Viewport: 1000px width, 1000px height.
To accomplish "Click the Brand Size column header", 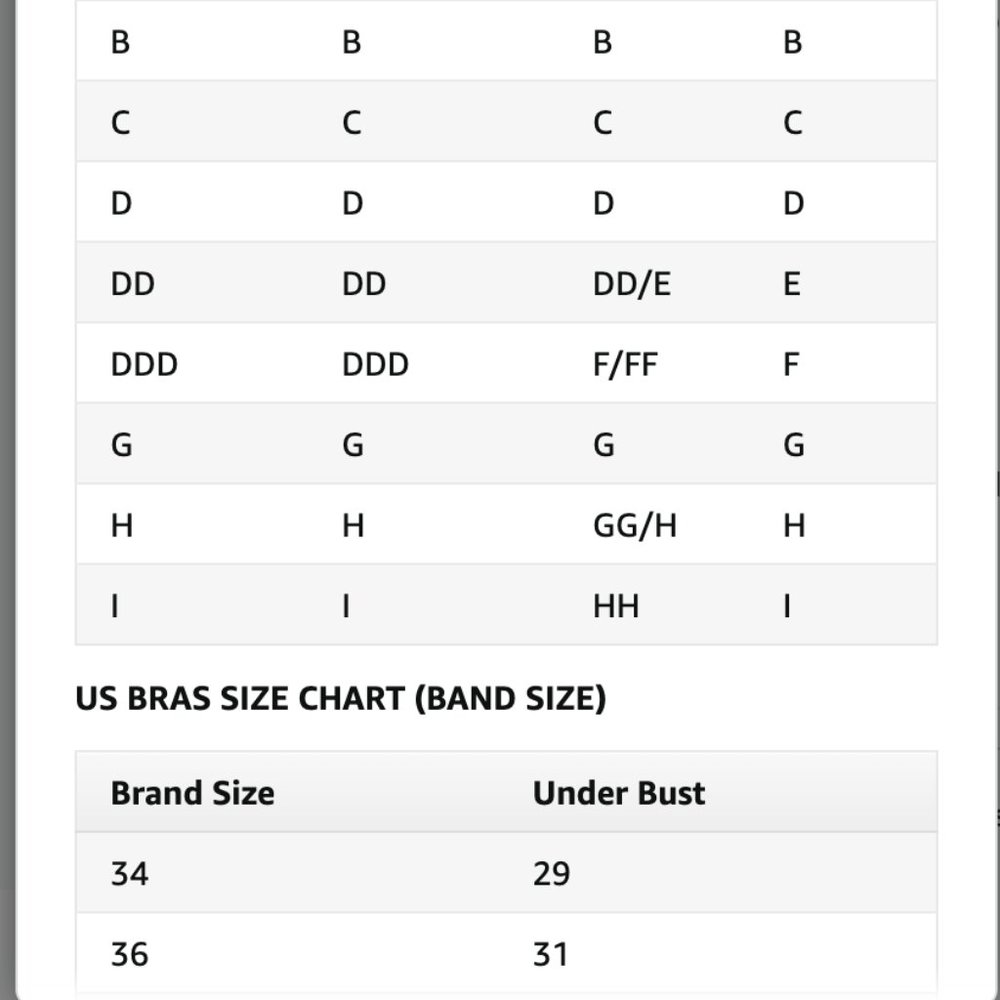I will 193,793.
